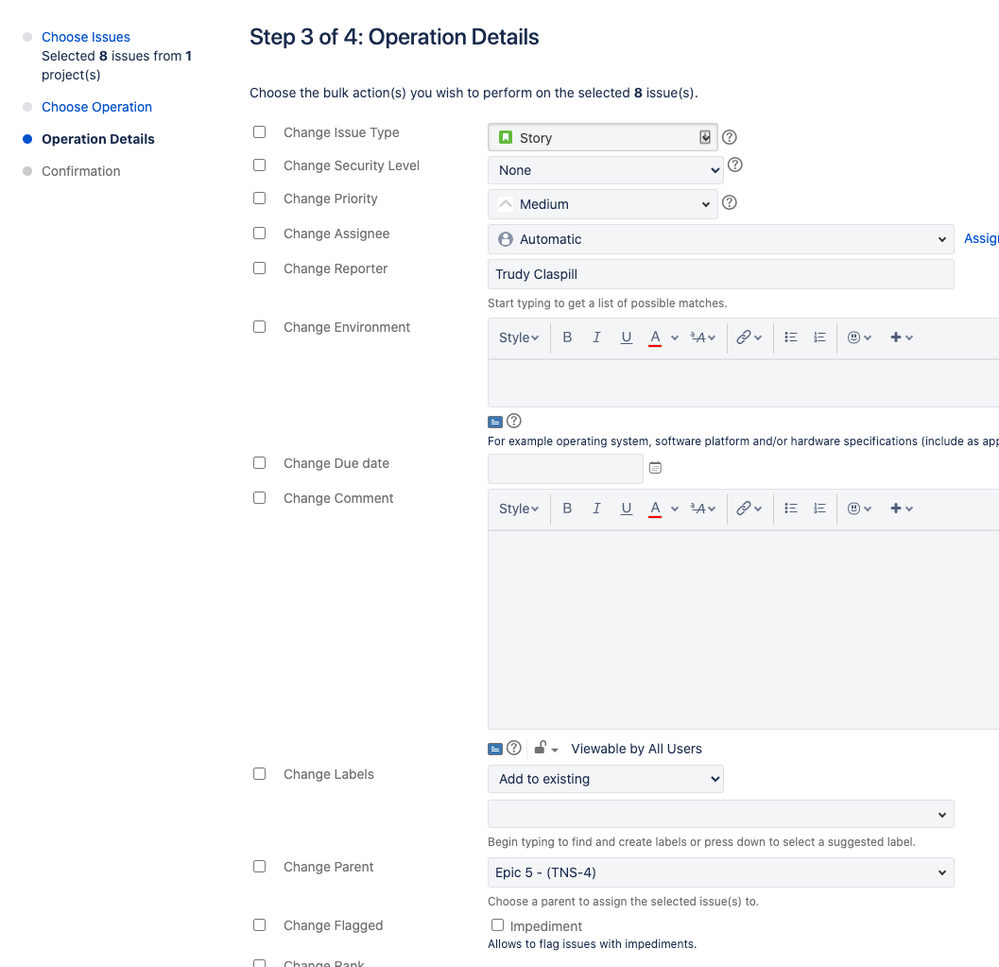Insert link in Comment editor

pos(749,508)
